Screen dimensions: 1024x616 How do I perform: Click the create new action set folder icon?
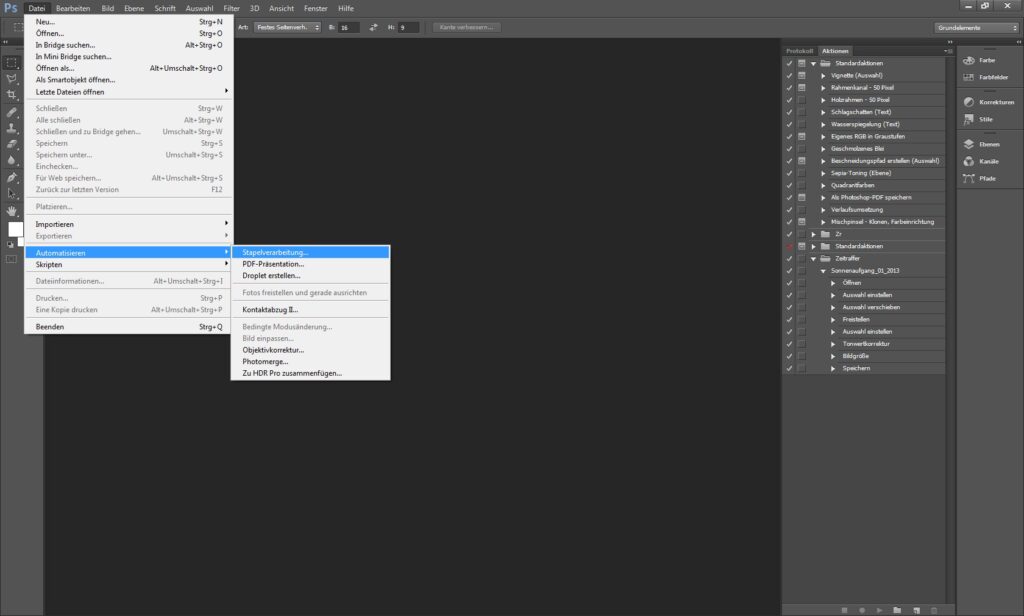point(897,609)
